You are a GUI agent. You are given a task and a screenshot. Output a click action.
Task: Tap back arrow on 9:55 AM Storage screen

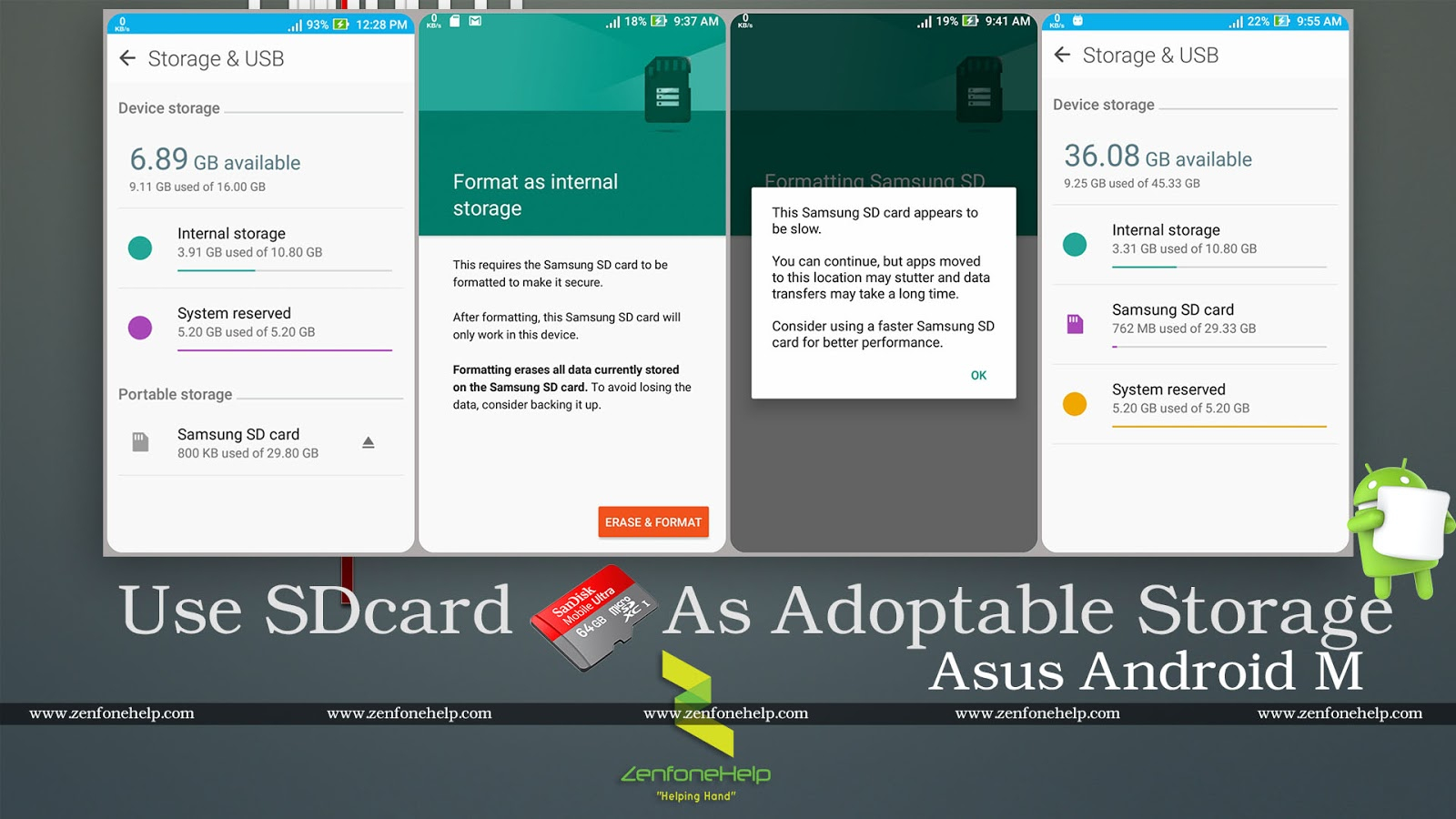click(1062, 55)
